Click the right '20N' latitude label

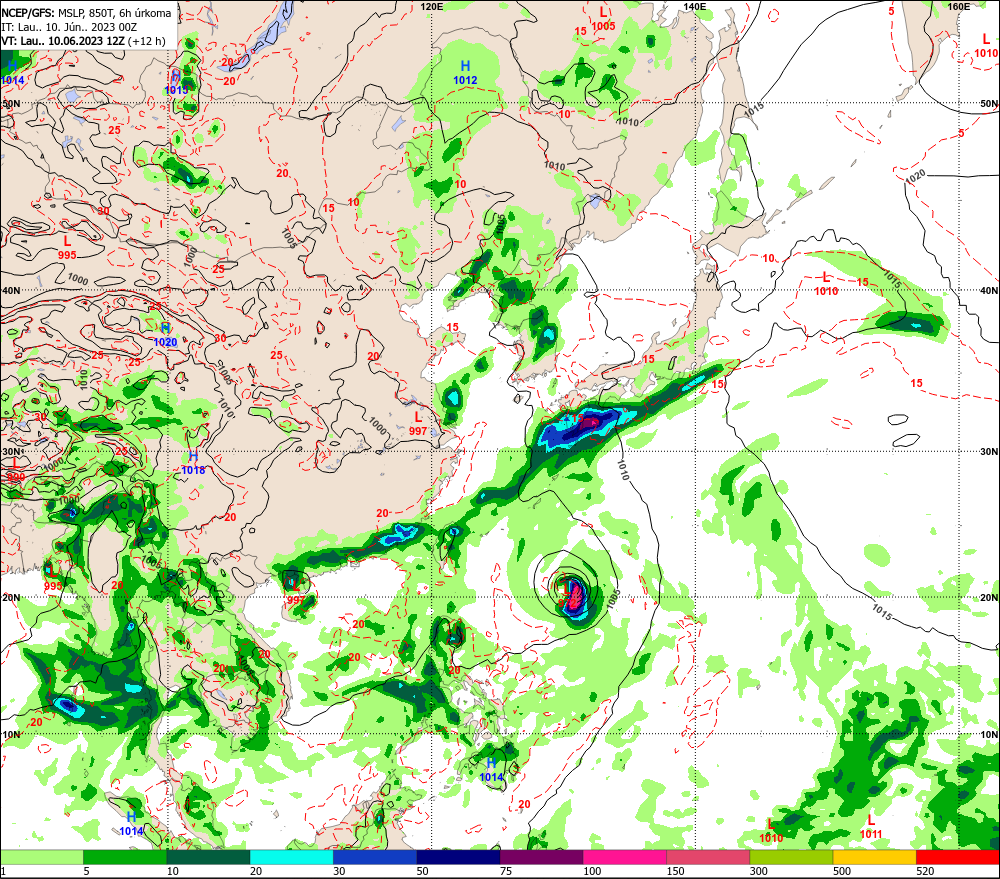989,597
